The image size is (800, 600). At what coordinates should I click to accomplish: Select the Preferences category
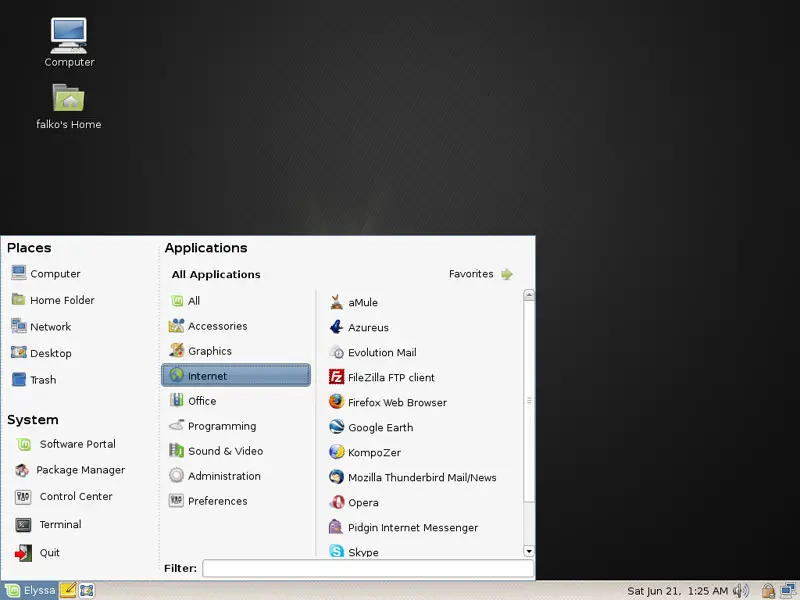point(236,501)
